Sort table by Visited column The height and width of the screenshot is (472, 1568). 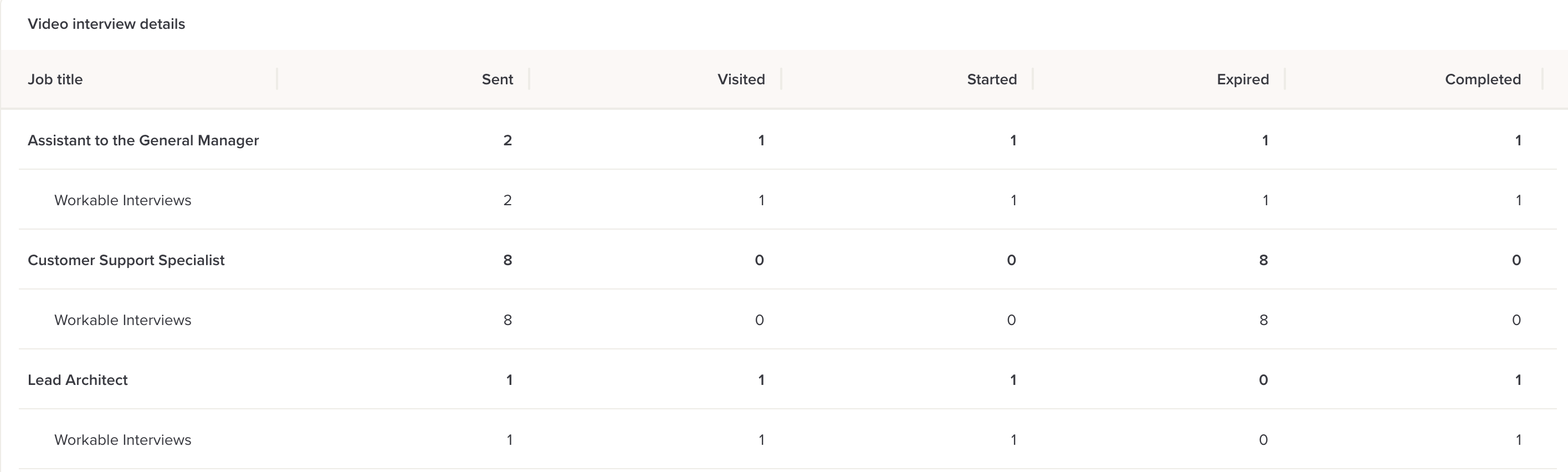[741, 80]
